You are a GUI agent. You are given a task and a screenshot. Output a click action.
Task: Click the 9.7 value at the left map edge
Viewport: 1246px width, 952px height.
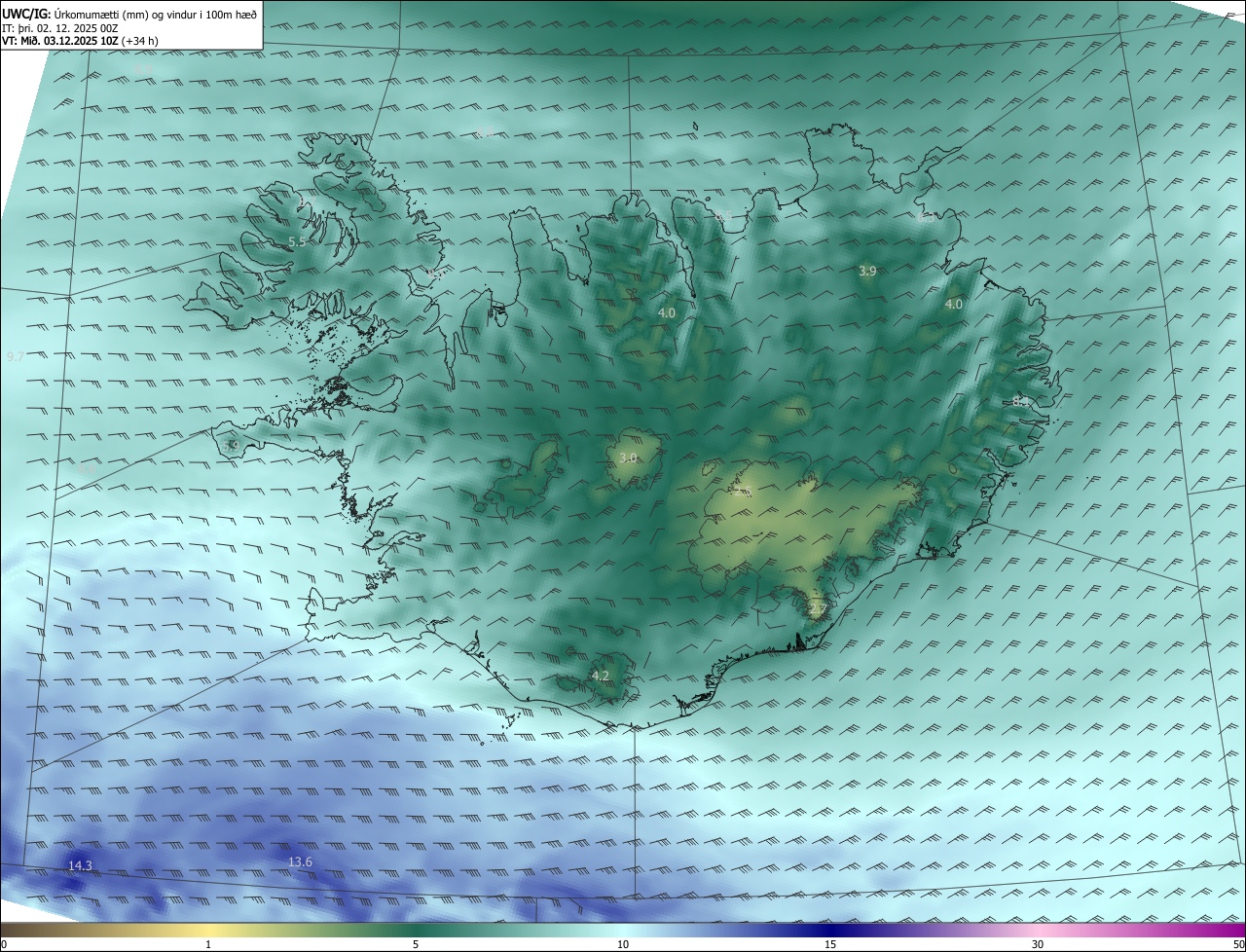(16, 357)
